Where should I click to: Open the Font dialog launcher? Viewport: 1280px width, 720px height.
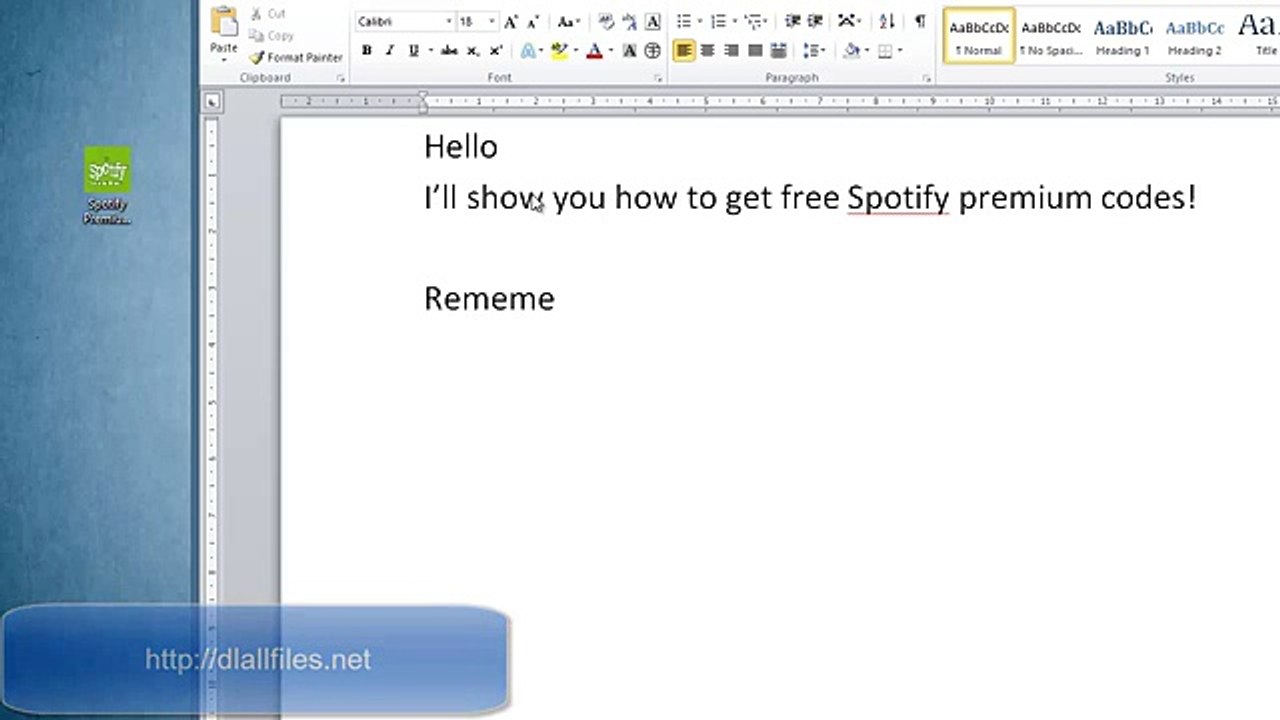(658, 78)
